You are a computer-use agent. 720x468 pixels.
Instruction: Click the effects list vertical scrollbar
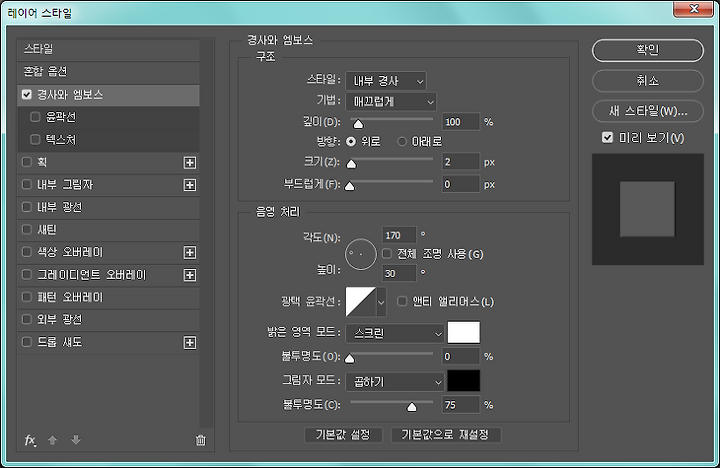click(207, 233)
